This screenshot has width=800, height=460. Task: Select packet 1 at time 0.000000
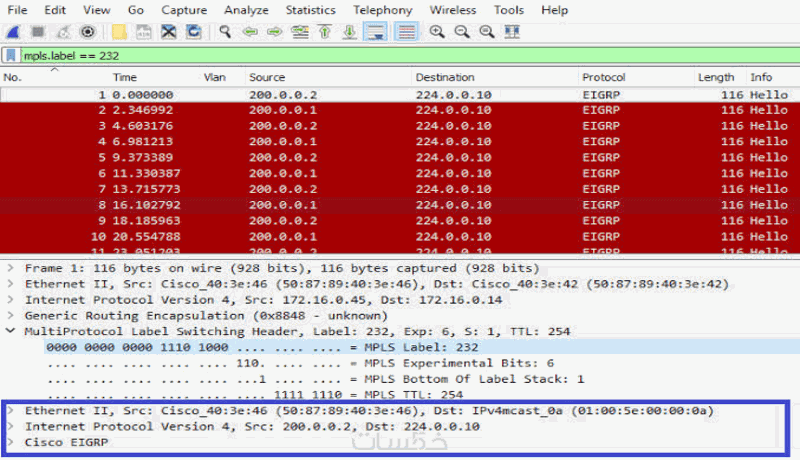point(400,95)
